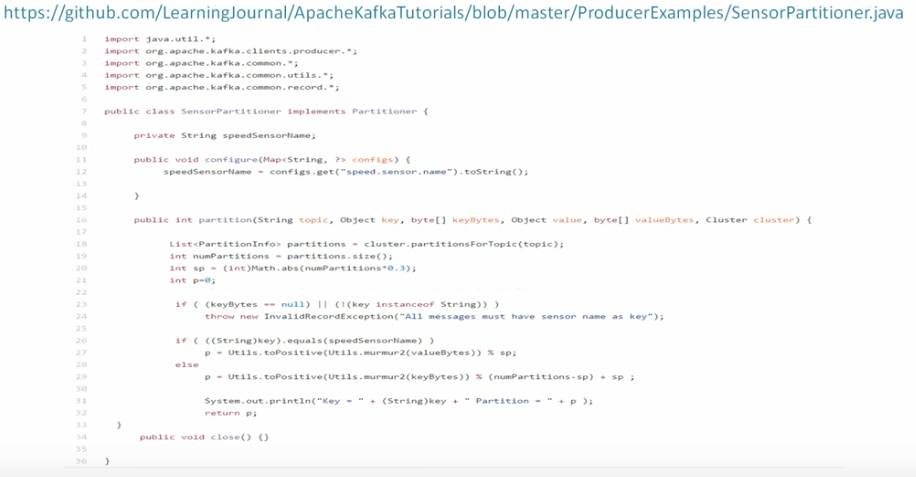
Task: Click 'cluster.partitionsForTopic(topic)' call
Action: coord(461,244)
